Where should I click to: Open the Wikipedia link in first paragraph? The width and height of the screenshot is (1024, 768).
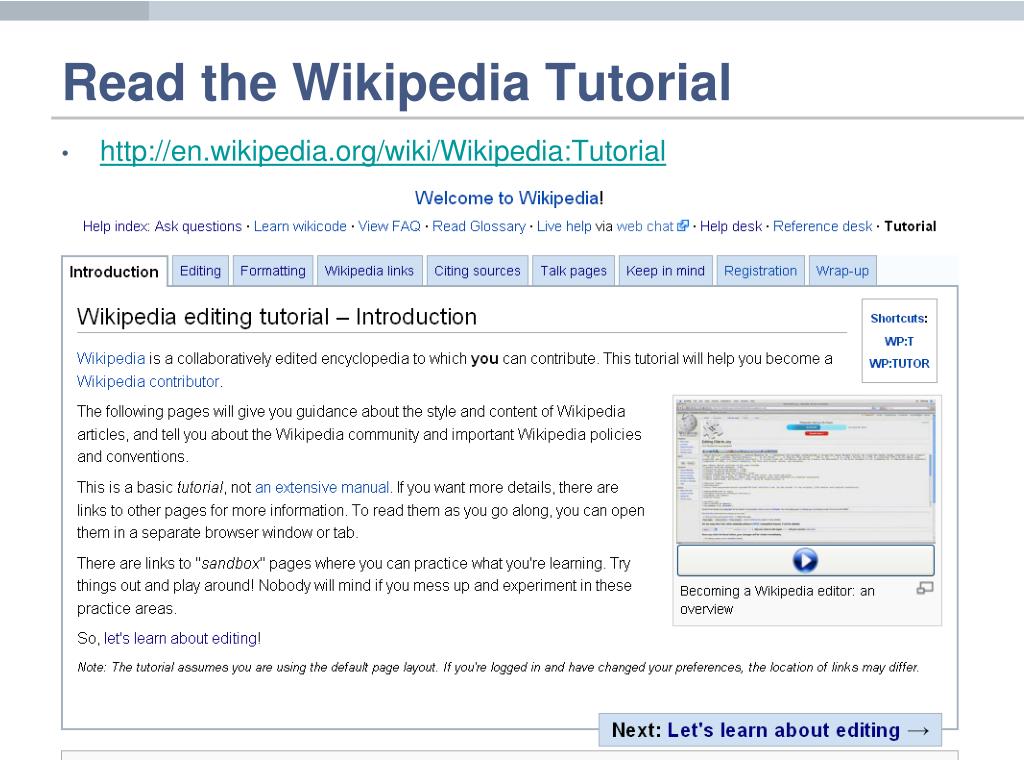pos(110,359)
